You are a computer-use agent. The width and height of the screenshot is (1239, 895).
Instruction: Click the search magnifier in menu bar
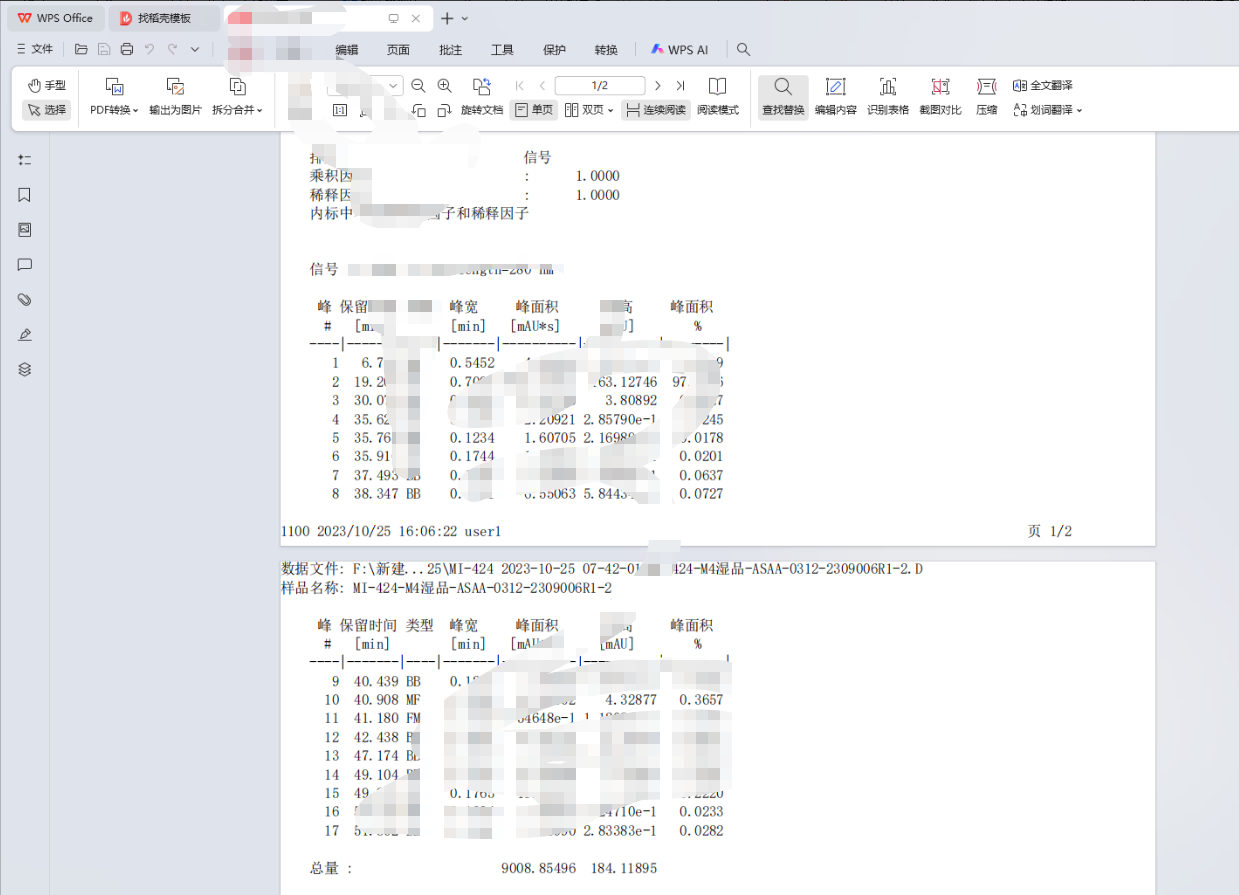(x=743, y=49)
